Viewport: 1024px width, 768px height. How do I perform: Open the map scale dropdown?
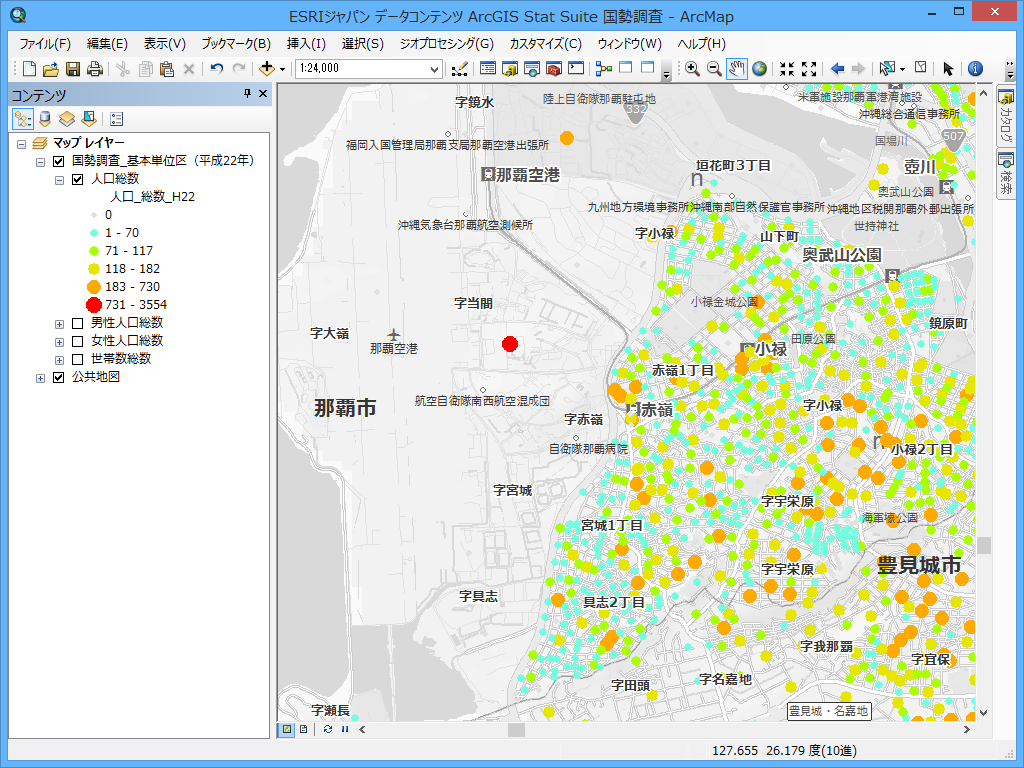[x=434, y=69]
